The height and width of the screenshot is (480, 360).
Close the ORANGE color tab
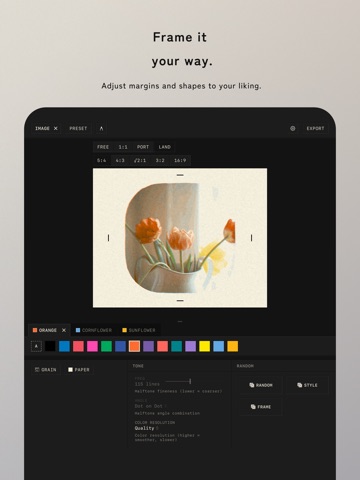tap(64, 330)
